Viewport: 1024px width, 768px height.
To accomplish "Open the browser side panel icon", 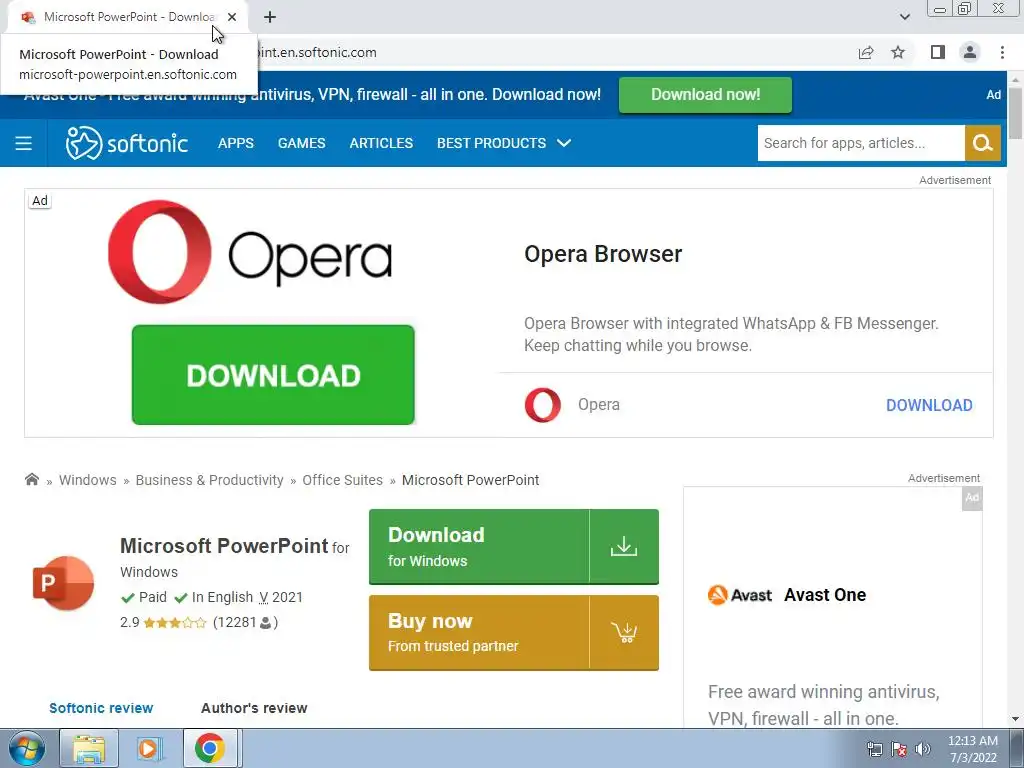I will tap(938, 52).
